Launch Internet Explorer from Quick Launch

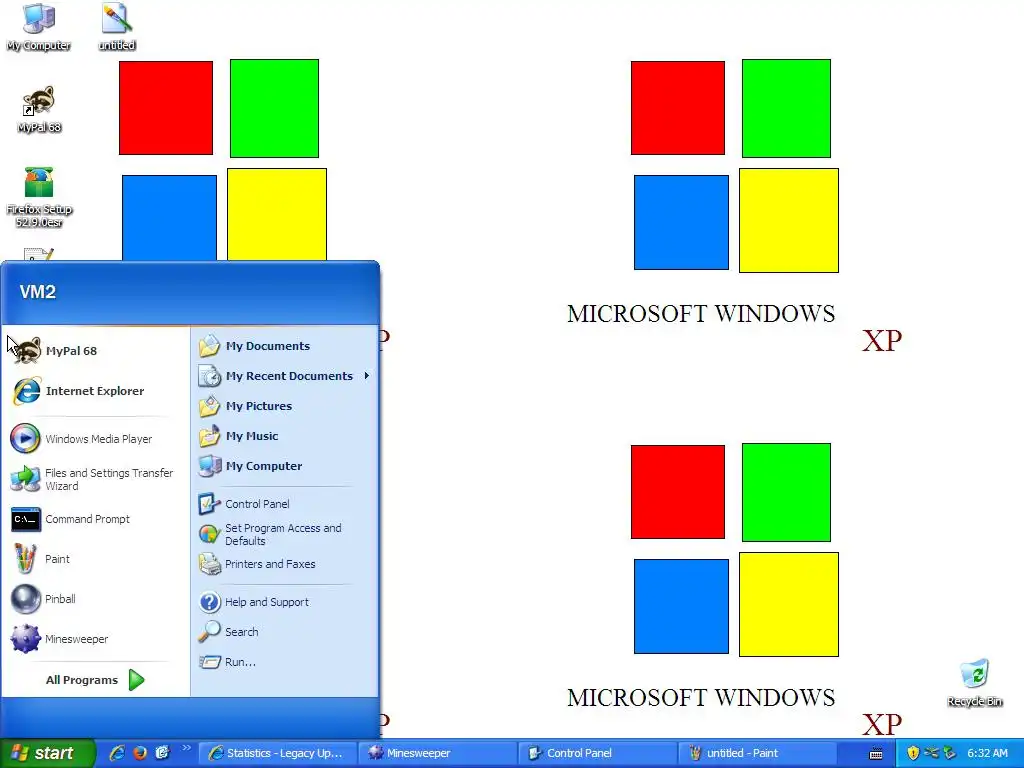(117, 753)
